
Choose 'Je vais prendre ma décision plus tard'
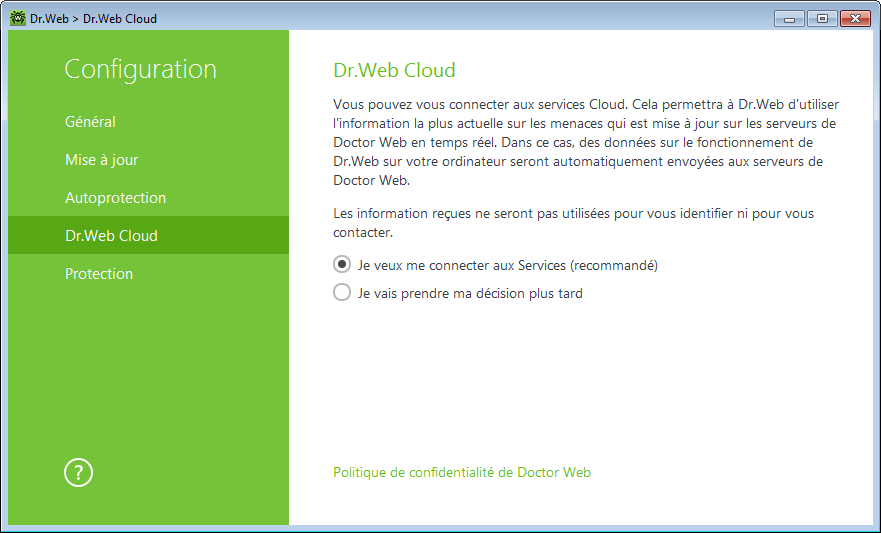tap(342, 293)
